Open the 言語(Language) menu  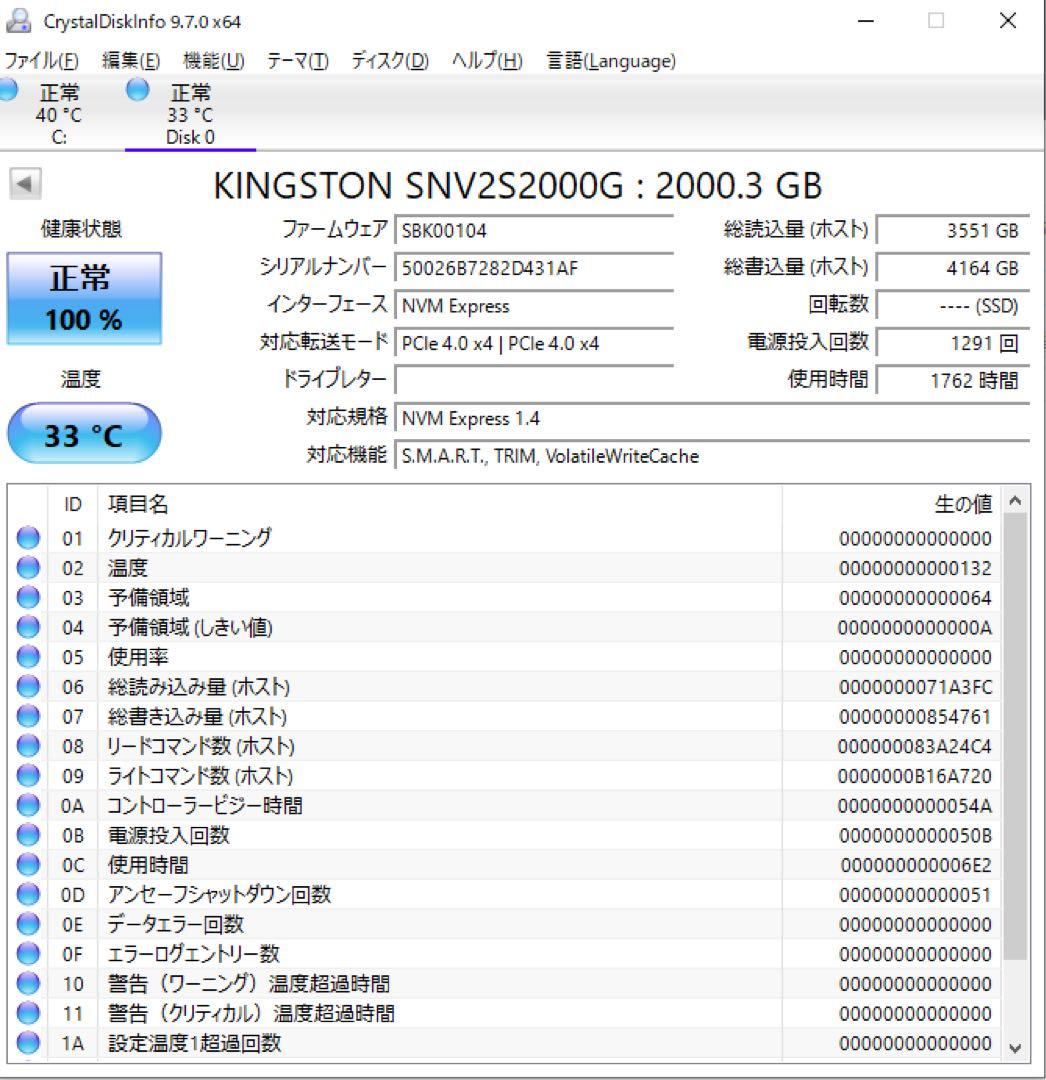pyautogui.click(x=611, y=61)
